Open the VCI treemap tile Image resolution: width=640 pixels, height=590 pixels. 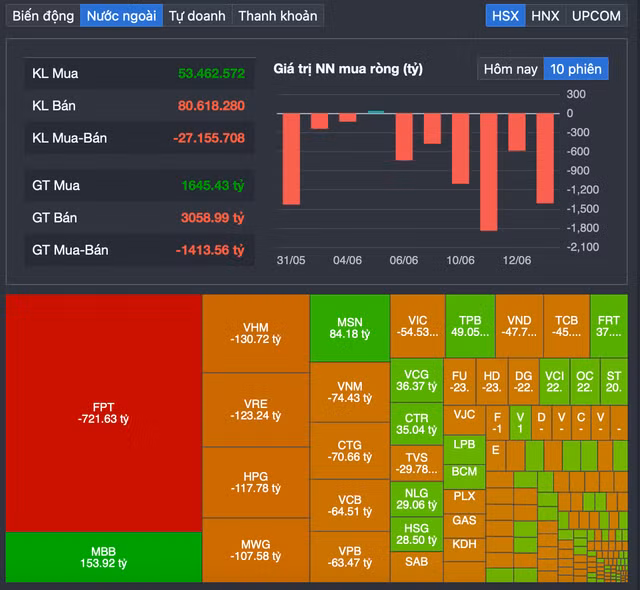555,382
